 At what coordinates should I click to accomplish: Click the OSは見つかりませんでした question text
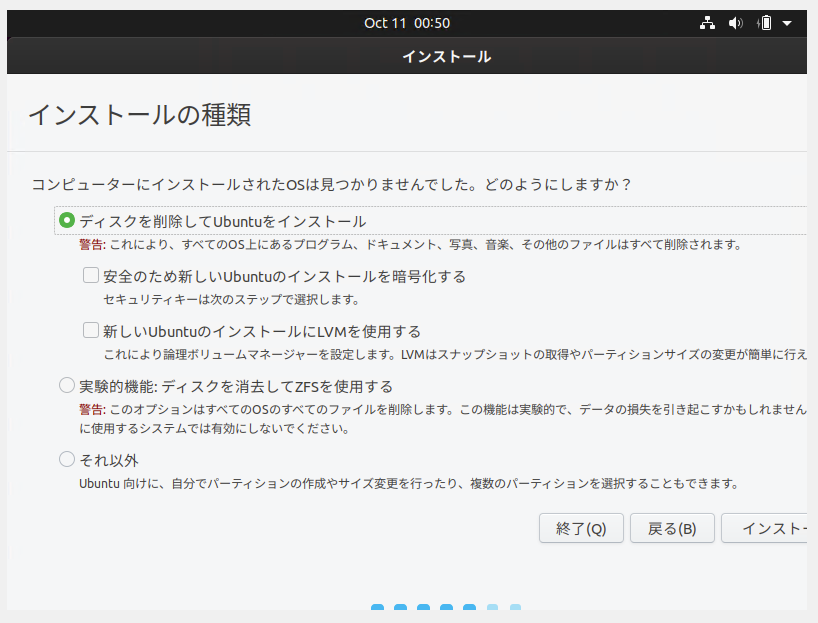[x=331, y=185]
